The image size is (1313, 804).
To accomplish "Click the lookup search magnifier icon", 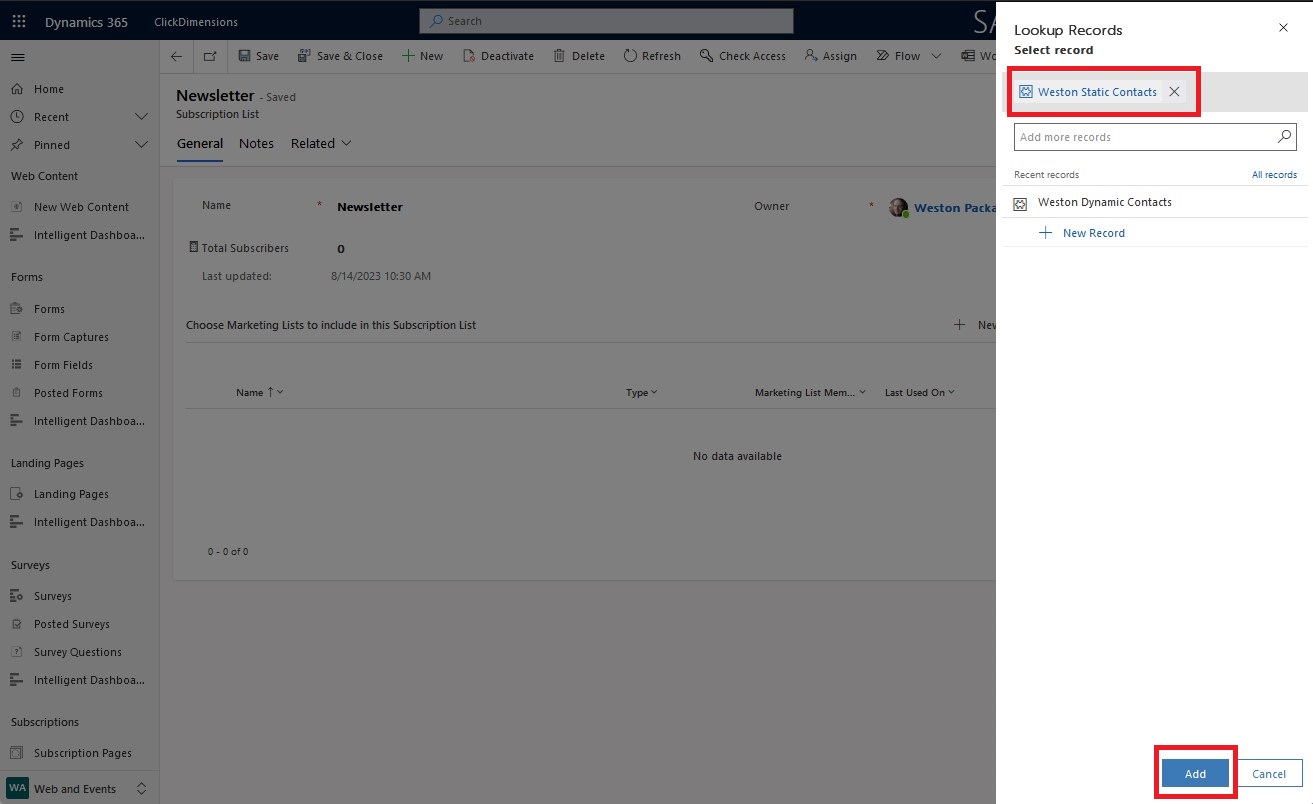I will [1285, 137].
